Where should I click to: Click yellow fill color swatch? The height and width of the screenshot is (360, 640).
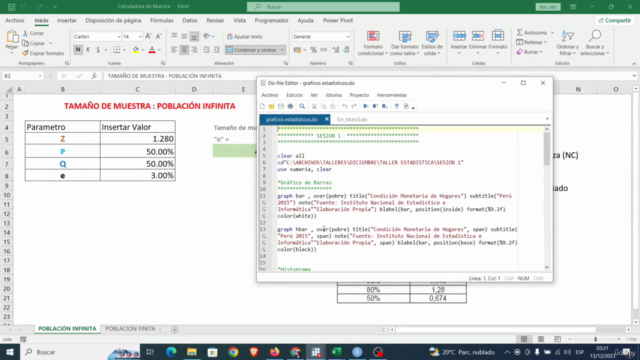tap(136, 50)
